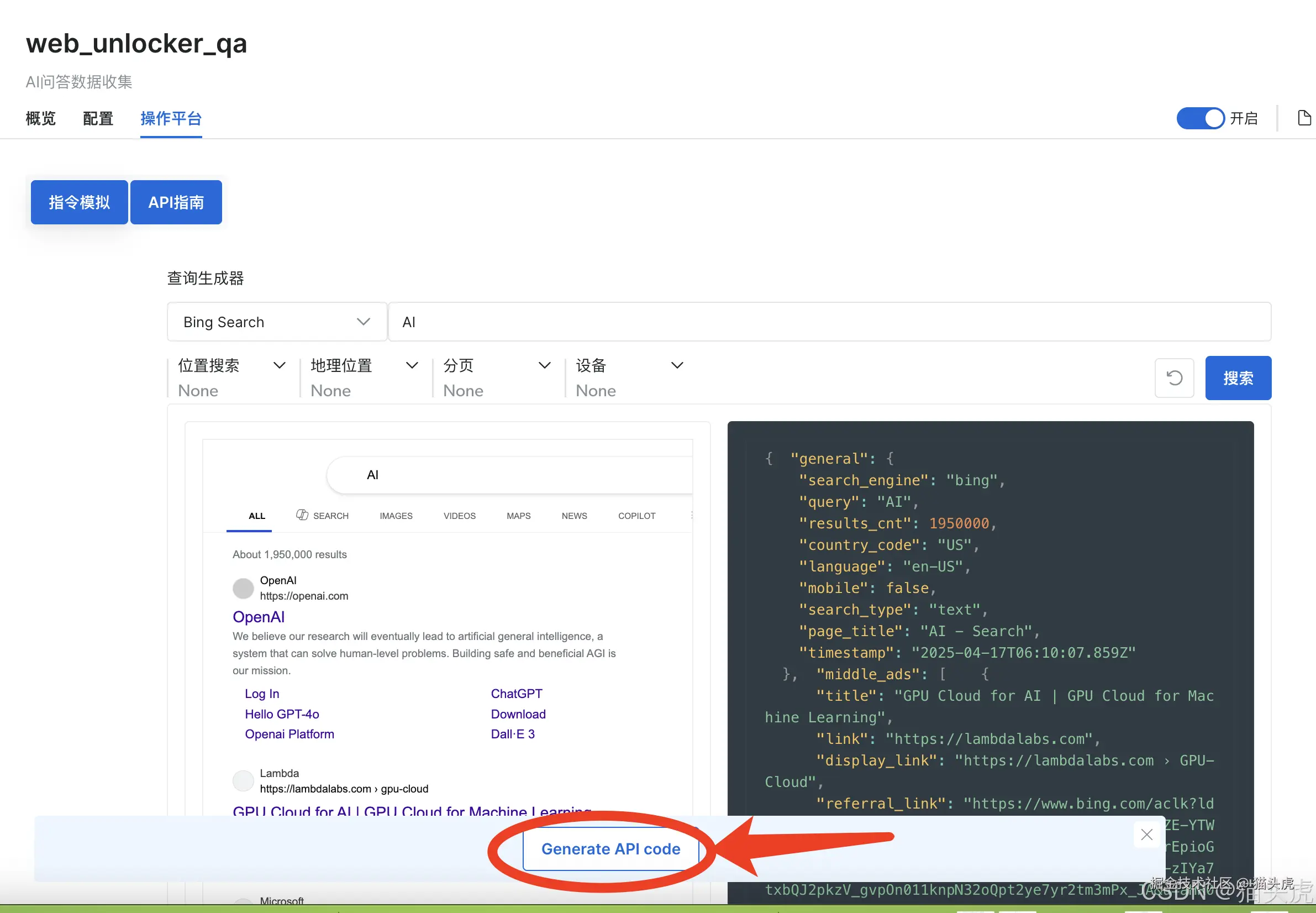Screen dimensions: 1316x913
Task: Switch to the 概览 tab
Action: (40, 118)
